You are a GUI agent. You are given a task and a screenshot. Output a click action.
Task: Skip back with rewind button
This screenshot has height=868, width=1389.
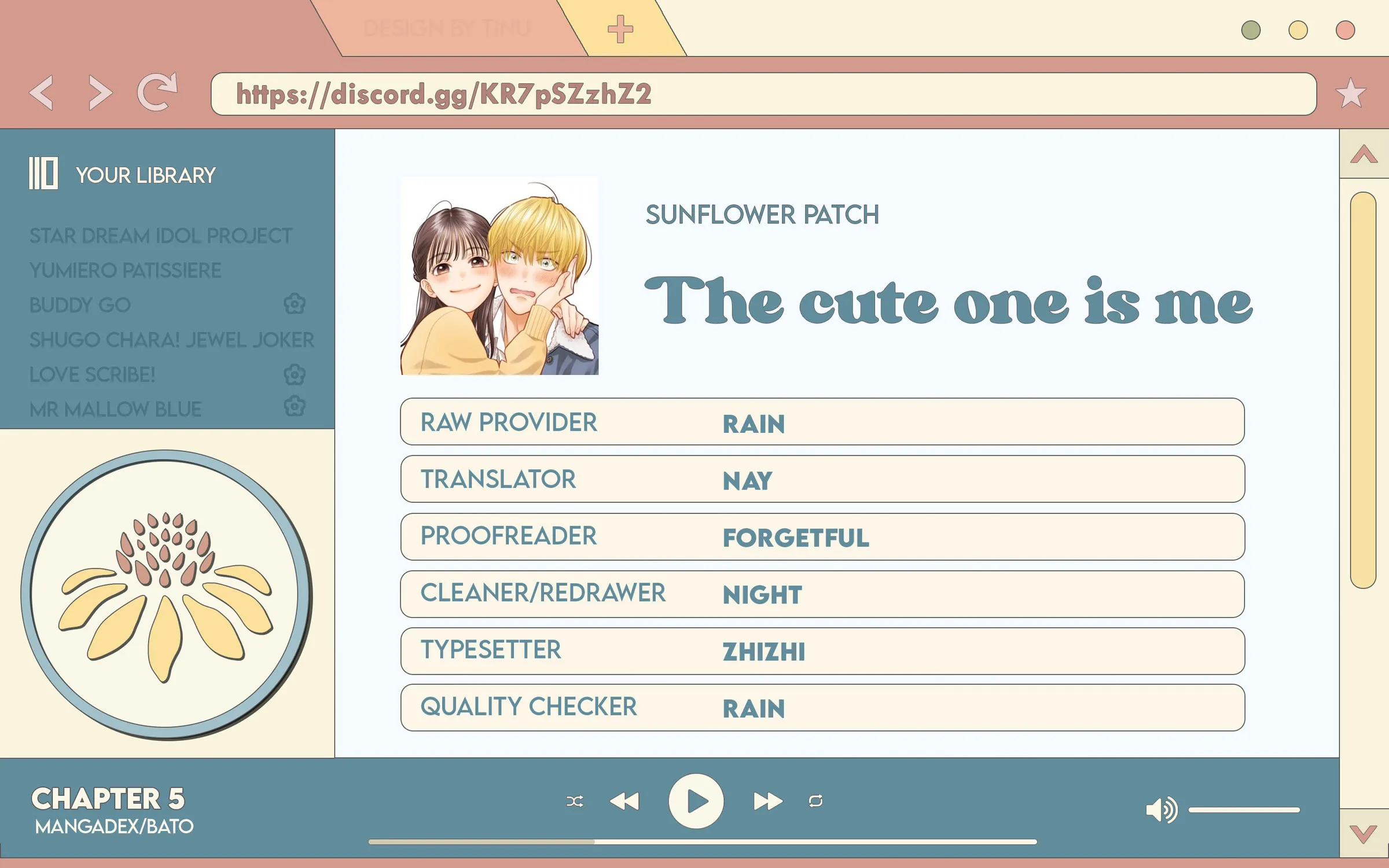click(x=624, y=801)
